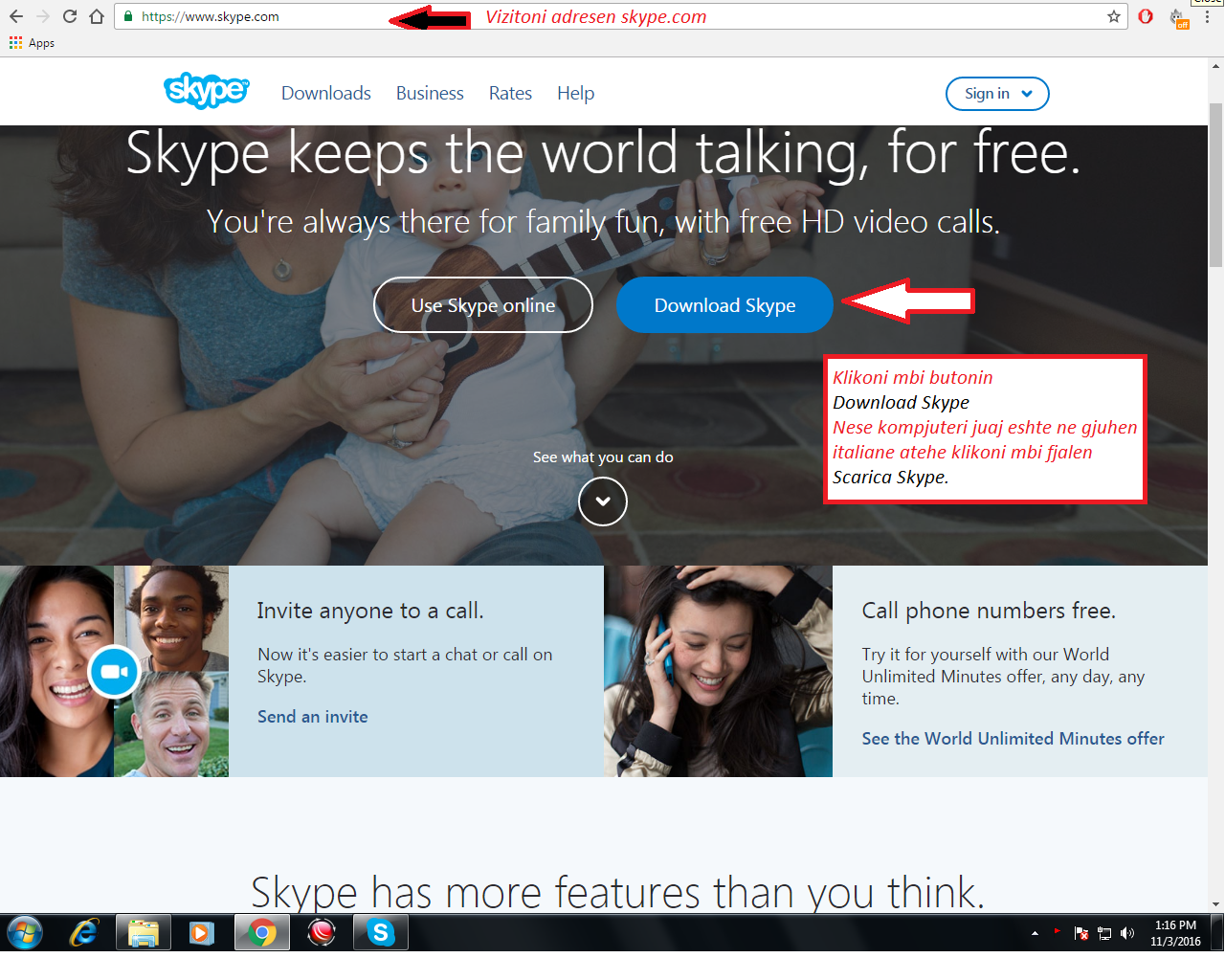Click the scrollbar up arrow
Viewport: 1225px width, 980px height.
[1216, 66]
